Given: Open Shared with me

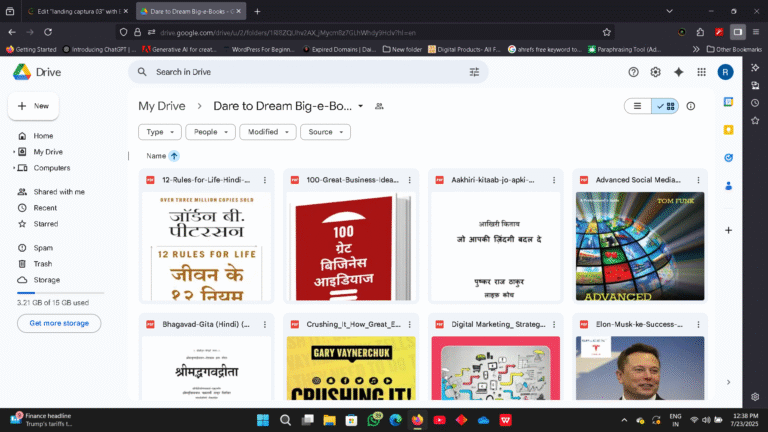Looking at the screenshot, I should click(60, 192).
